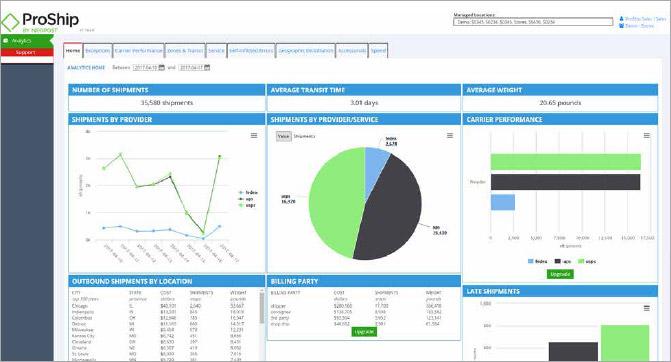This screenshot has height=362, width=671.
Task: Click the 20.65 pounds average weight value
Action: (560, 103)
